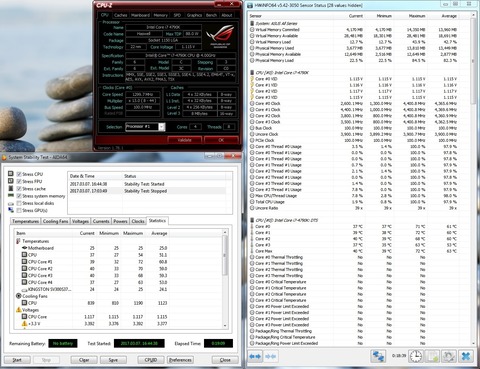Toggle the Stress CPU checkbox
This screenshot has height=369, width=480.
(19, 174)
